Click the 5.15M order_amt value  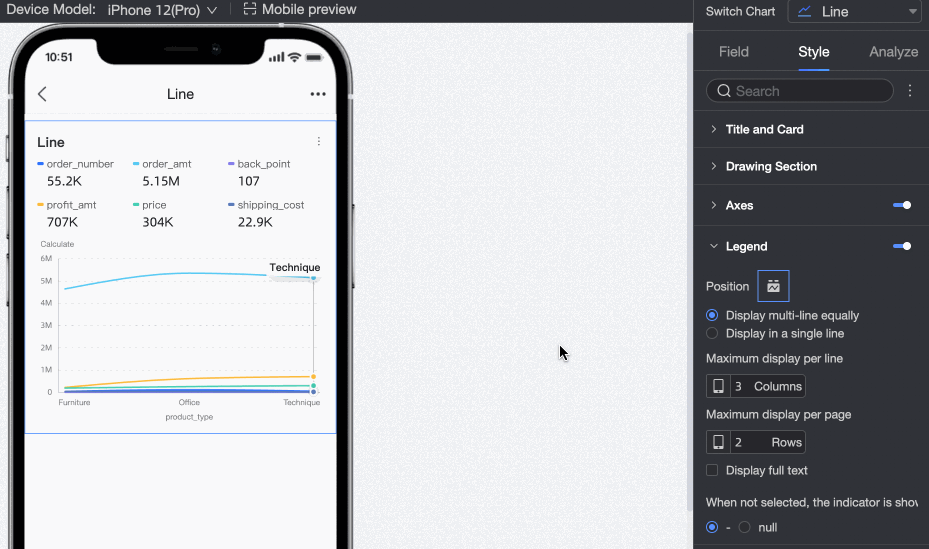pyautogui.click(x=161, y=181)
